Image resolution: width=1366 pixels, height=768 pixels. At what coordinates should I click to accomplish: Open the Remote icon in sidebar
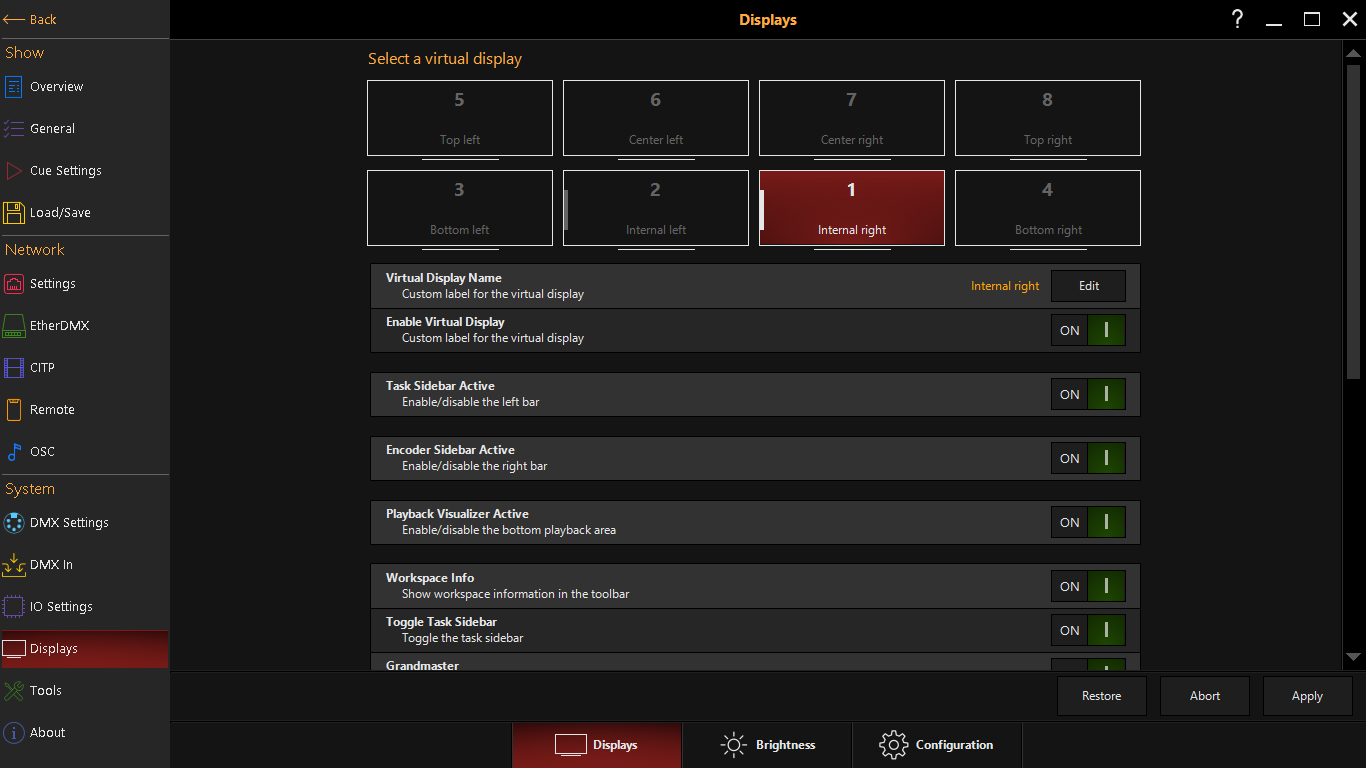point(14,410)
